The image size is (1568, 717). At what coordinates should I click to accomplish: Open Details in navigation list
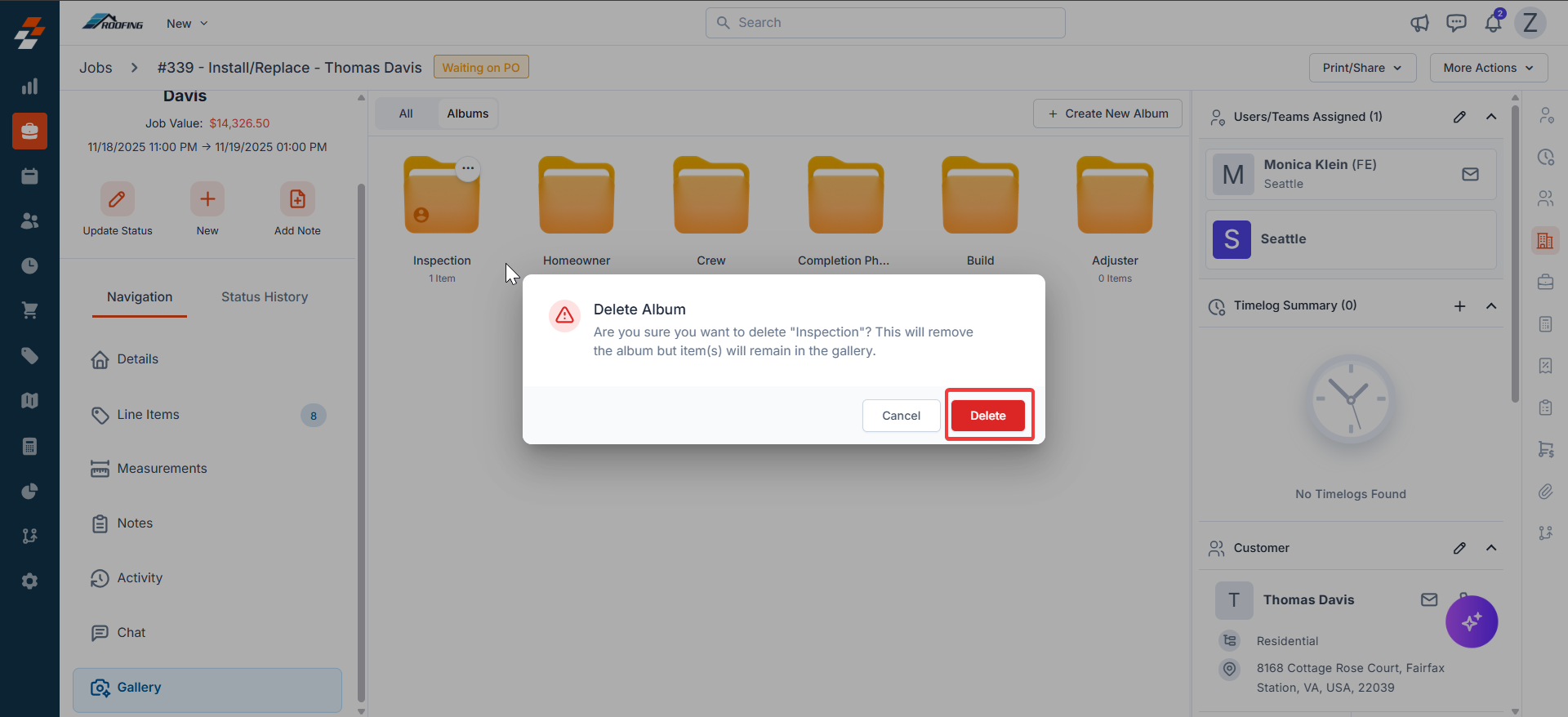[207, 359]
